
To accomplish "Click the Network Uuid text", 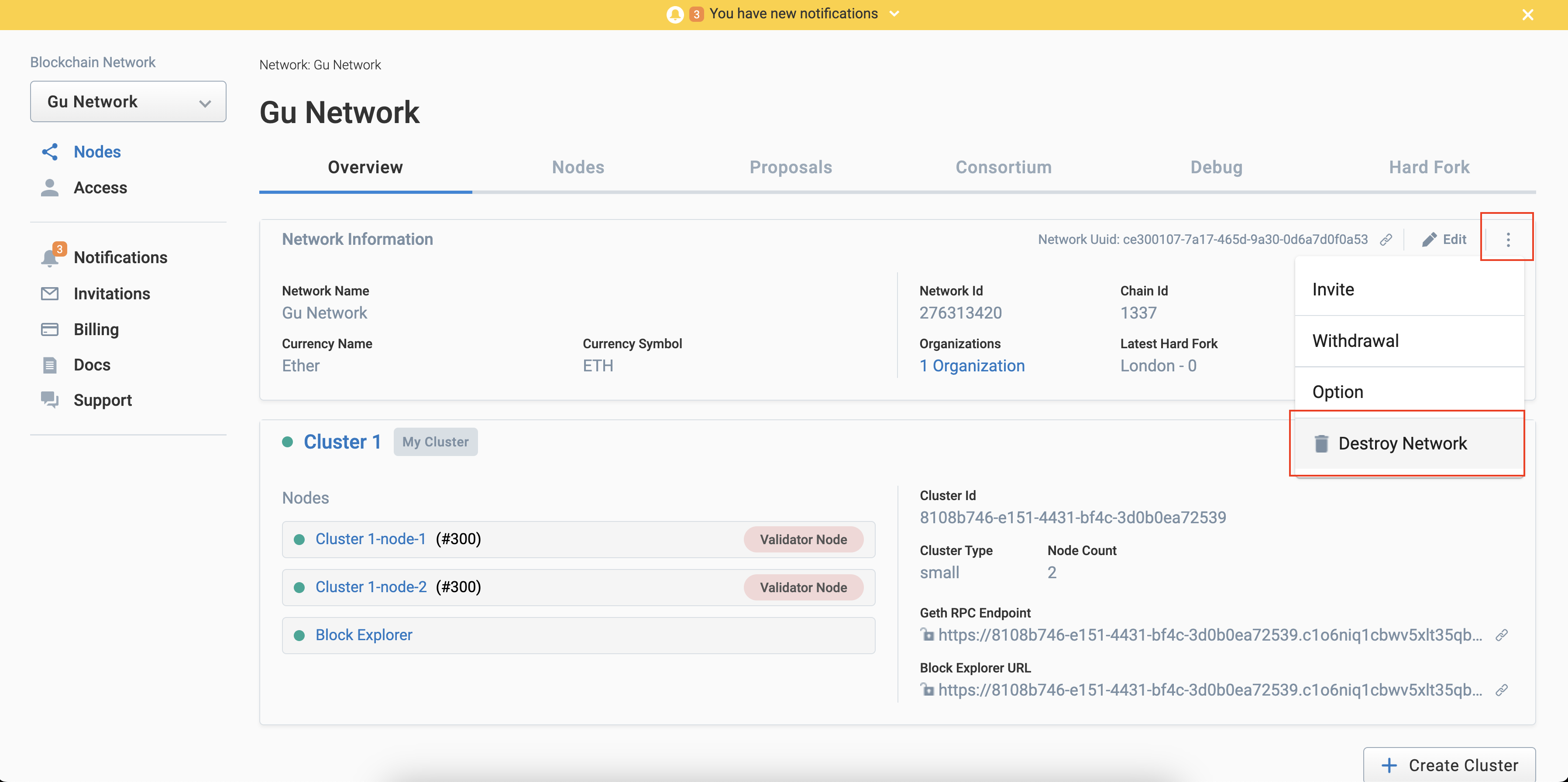I will pyautogui.click(x=1203, y=240).
